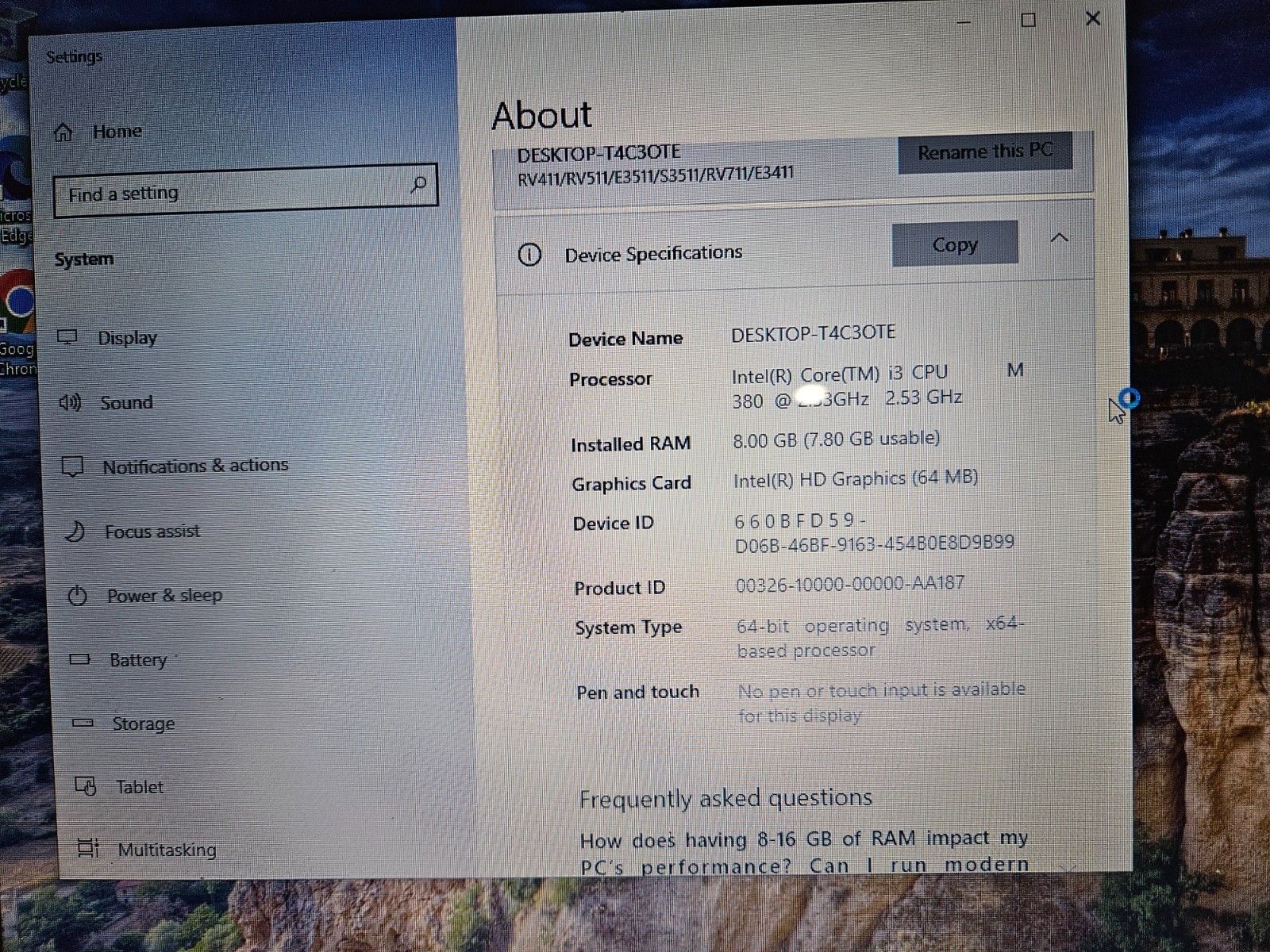The height and width of the screenshot is (952, 1270).
Task: Select the Focus assist moon icon
Action: (75, 531)
